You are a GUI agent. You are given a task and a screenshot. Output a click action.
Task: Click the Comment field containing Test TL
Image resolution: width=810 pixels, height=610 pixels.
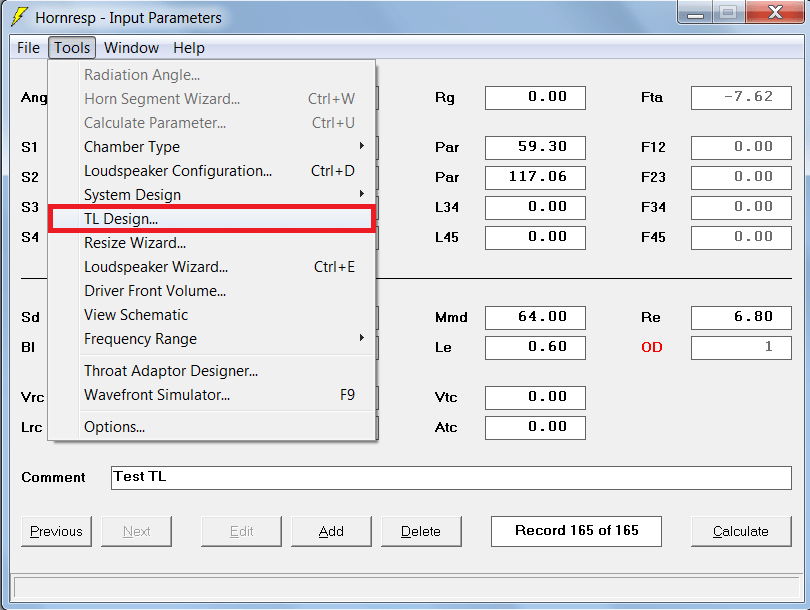click(451, 478)
